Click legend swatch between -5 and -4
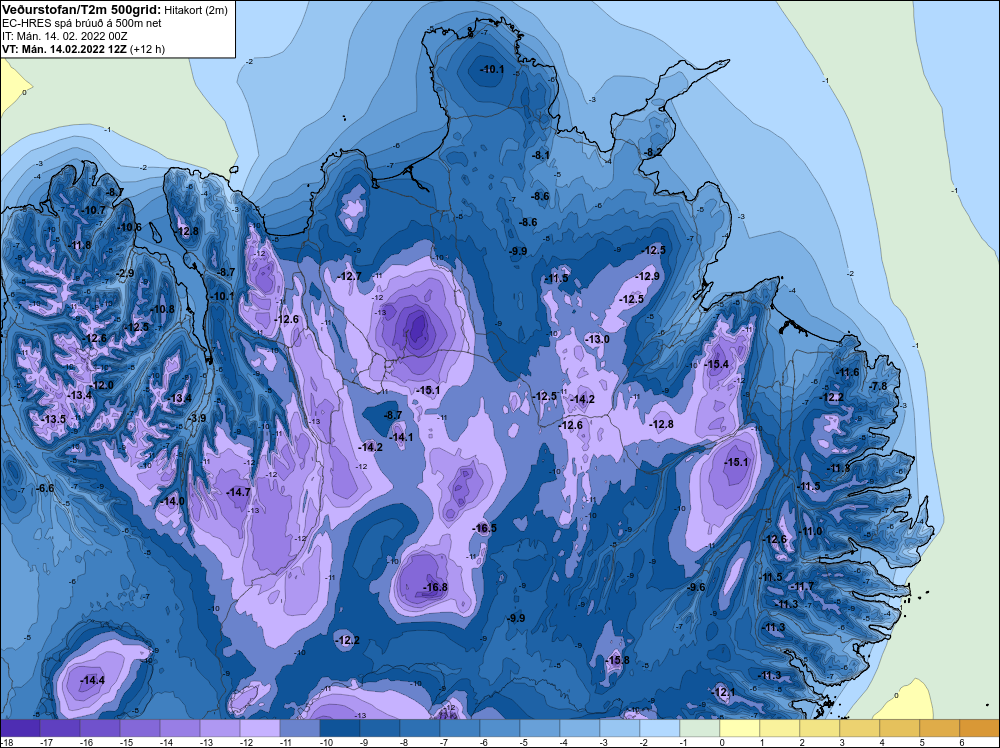Screen dimensions: 1000x748 coord(540,728)
